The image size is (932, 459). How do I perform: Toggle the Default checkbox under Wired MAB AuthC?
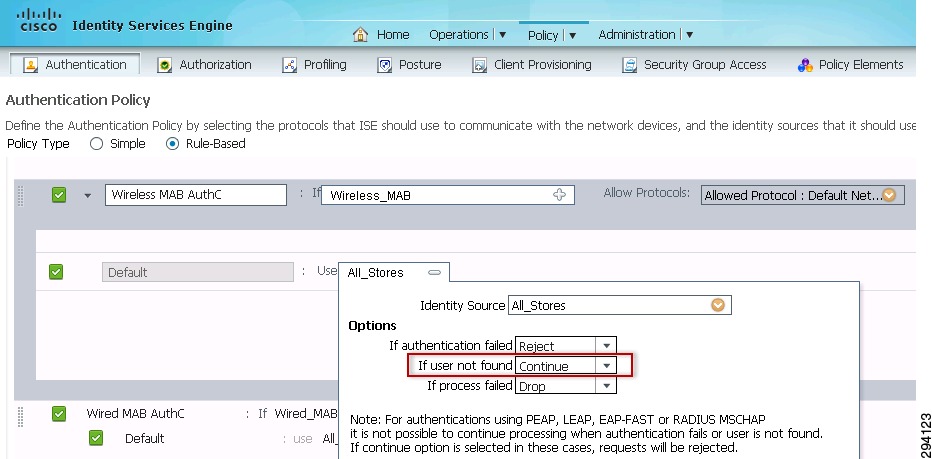[x=96, y=438]
